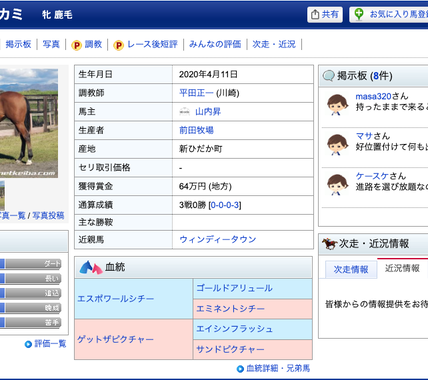Click the premium P icon beside レース後短評
Screen dimensions: 428x380
(118, 45)
